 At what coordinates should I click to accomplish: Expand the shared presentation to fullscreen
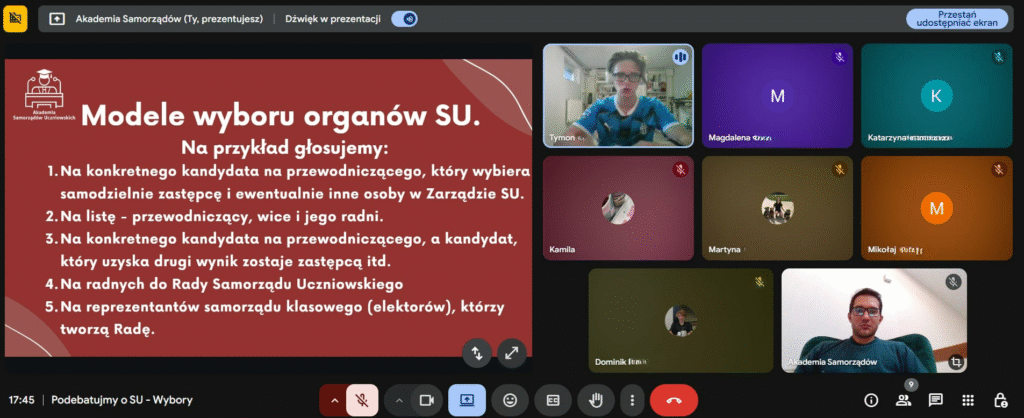[x=512, y=351]
